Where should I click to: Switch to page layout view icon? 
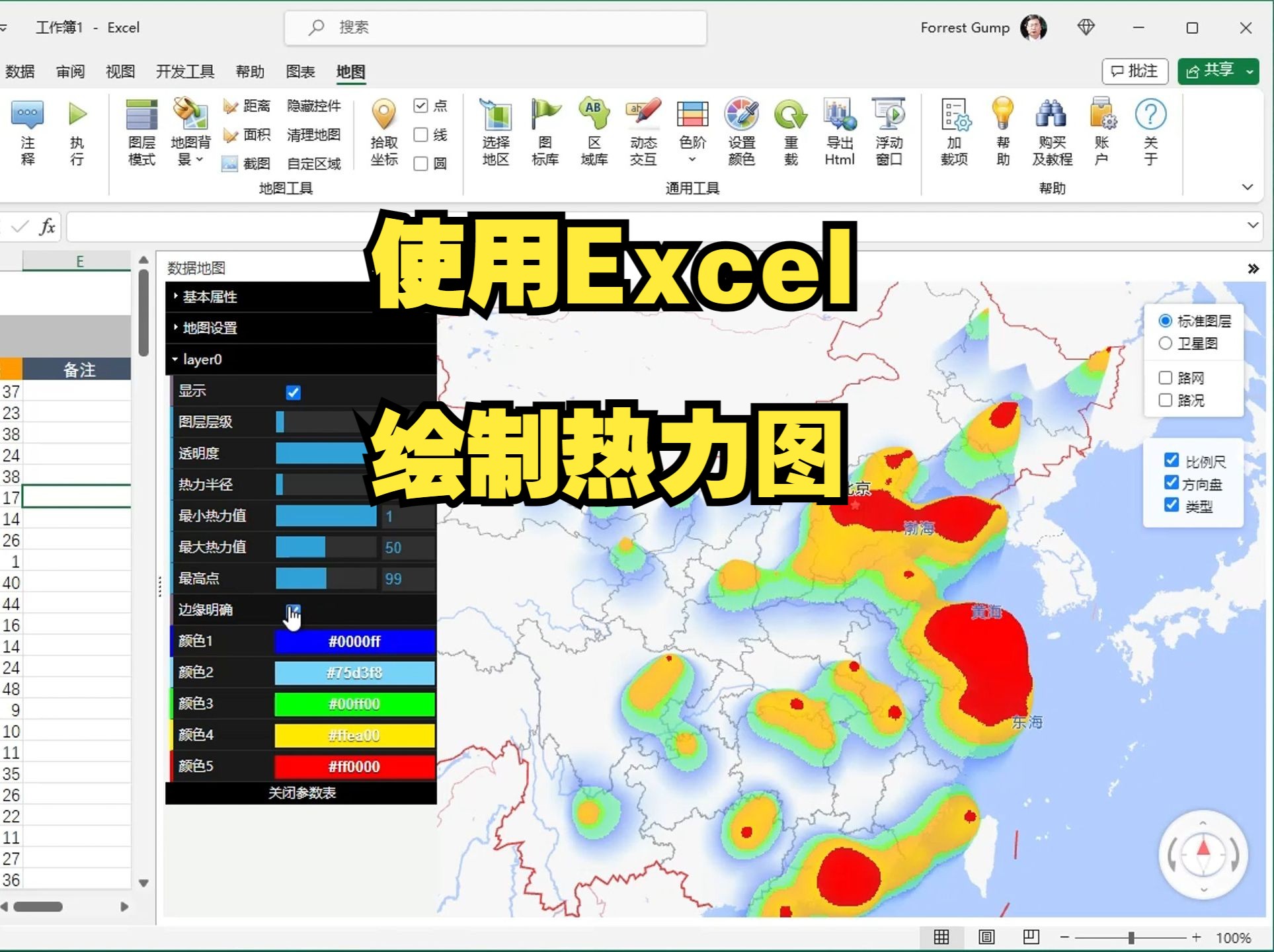[986, 937]
